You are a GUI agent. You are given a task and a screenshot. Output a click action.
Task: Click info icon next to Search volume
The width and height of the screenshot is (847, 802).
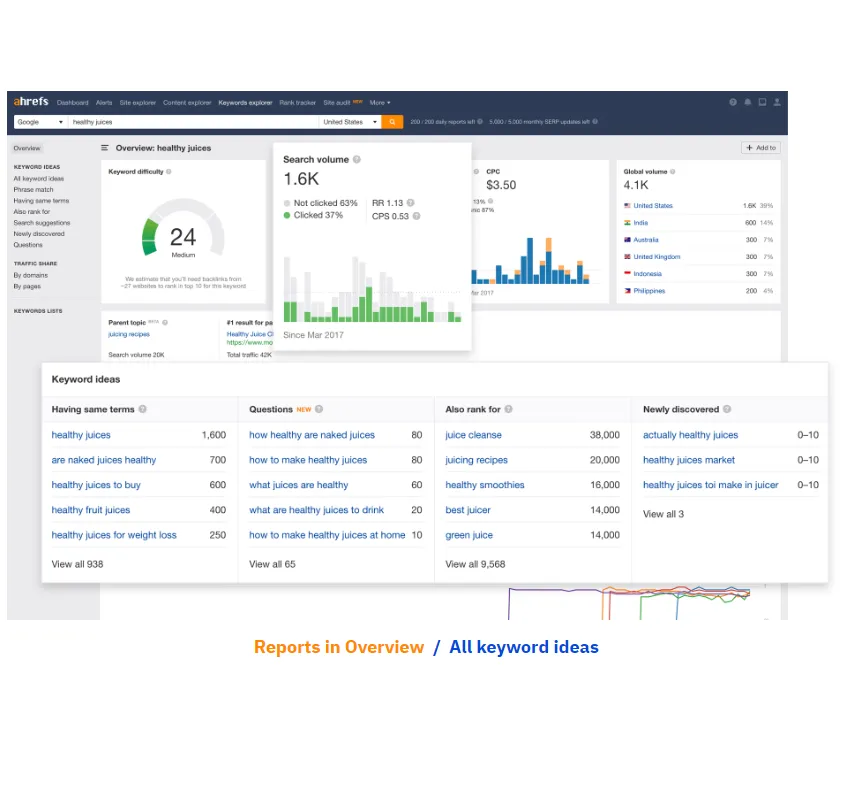[357, 159]
